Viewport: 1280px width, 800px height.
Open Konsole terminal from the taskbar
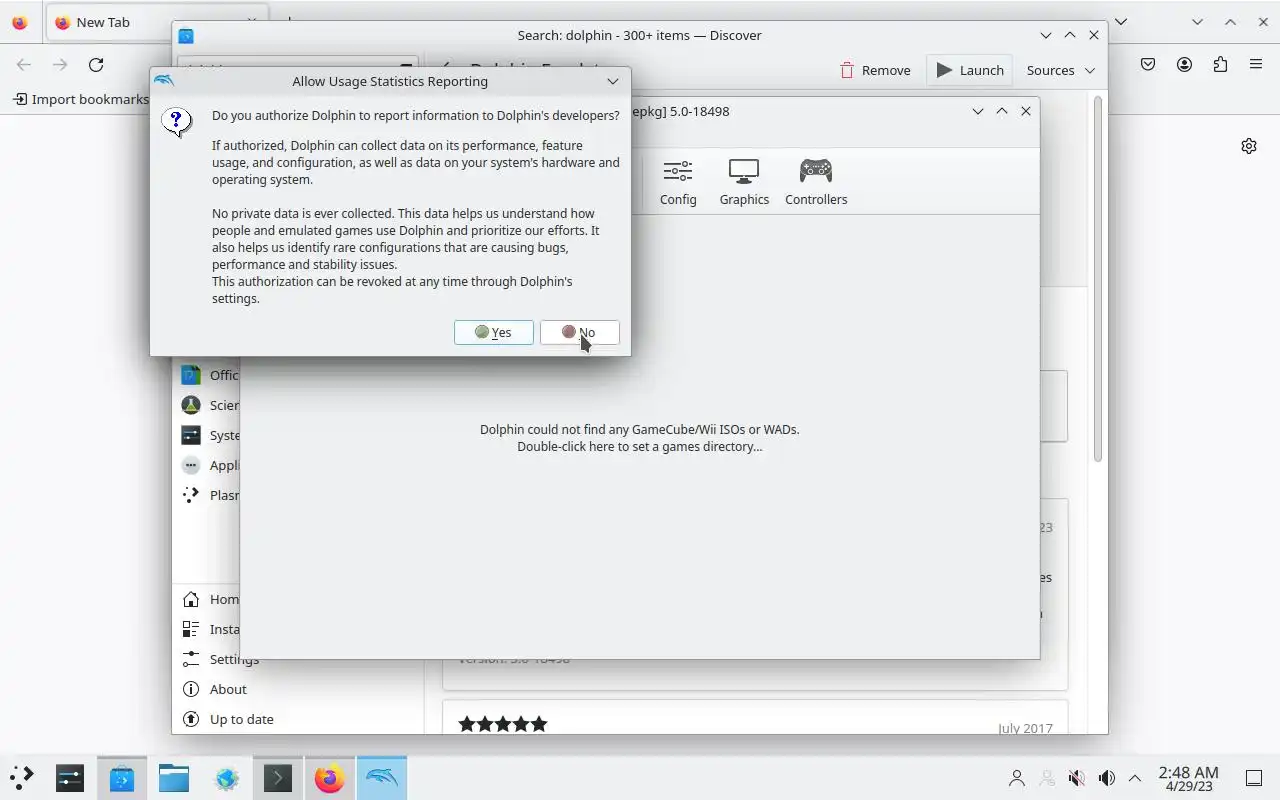coord(278,777)
